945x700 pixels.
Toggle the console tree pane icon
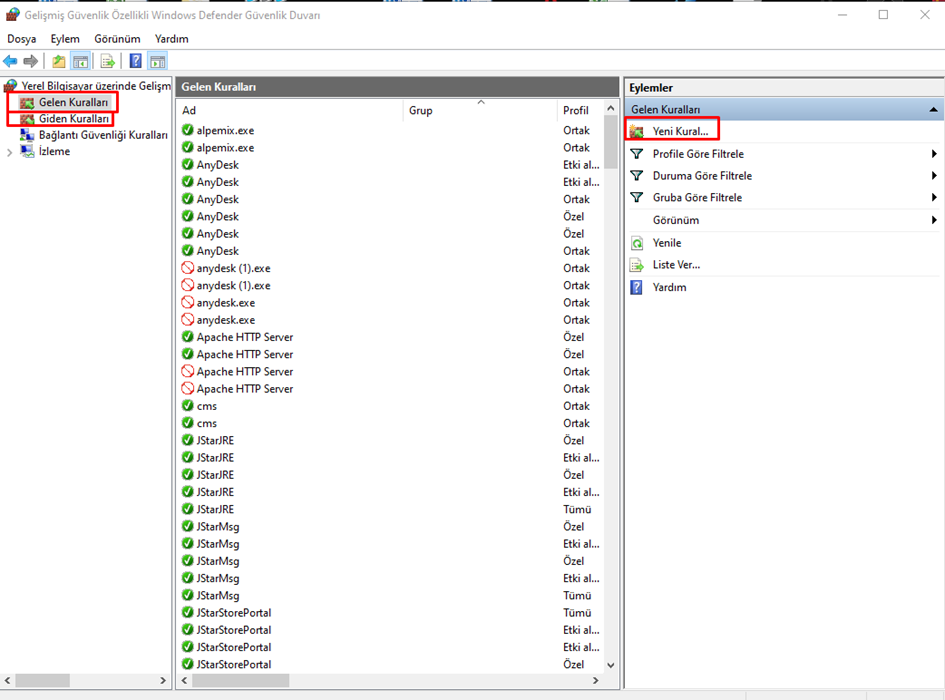coord(80,61)
